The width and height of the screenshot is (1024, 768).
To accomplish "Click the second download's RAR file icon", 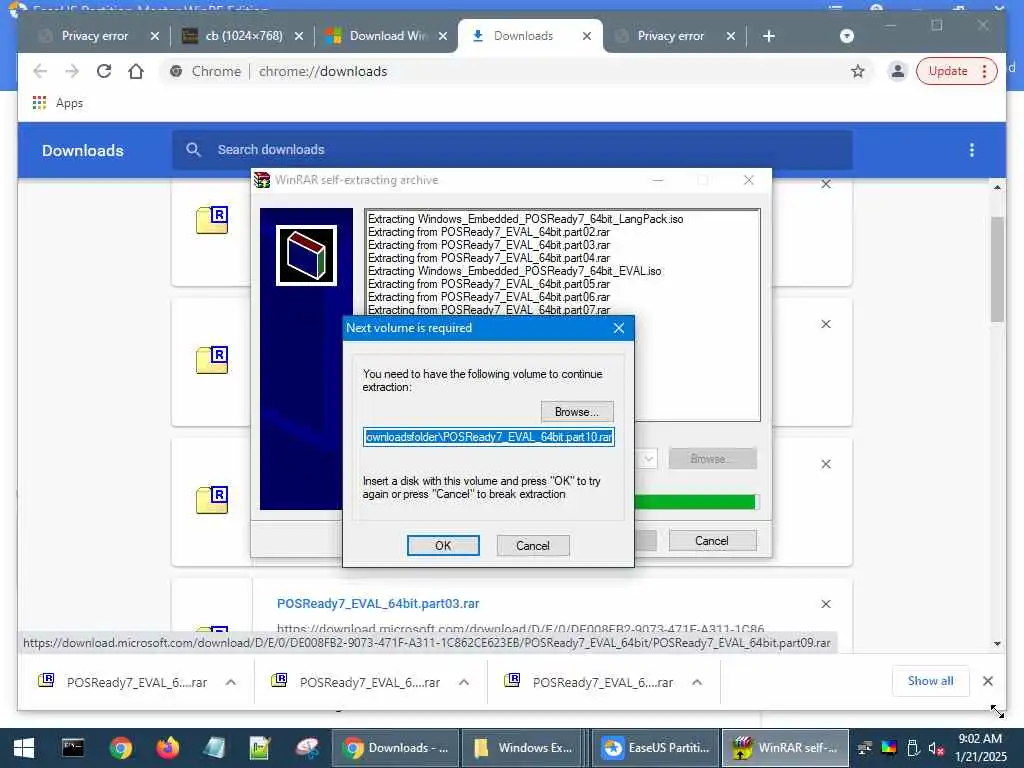I will 212,360.
